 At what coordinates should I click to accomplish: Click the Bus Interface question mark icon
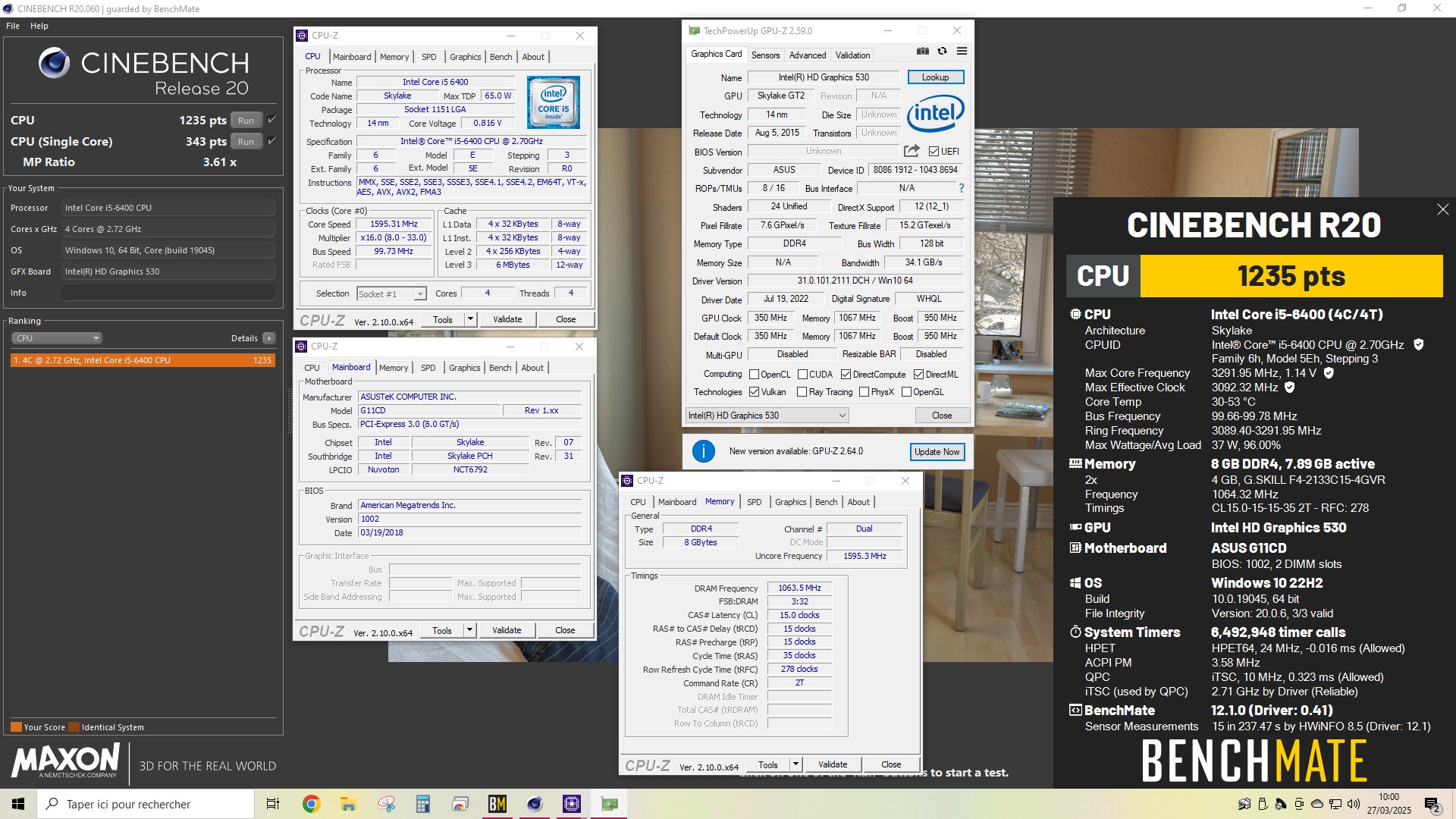pyautogui.click(x=961, y=188)
